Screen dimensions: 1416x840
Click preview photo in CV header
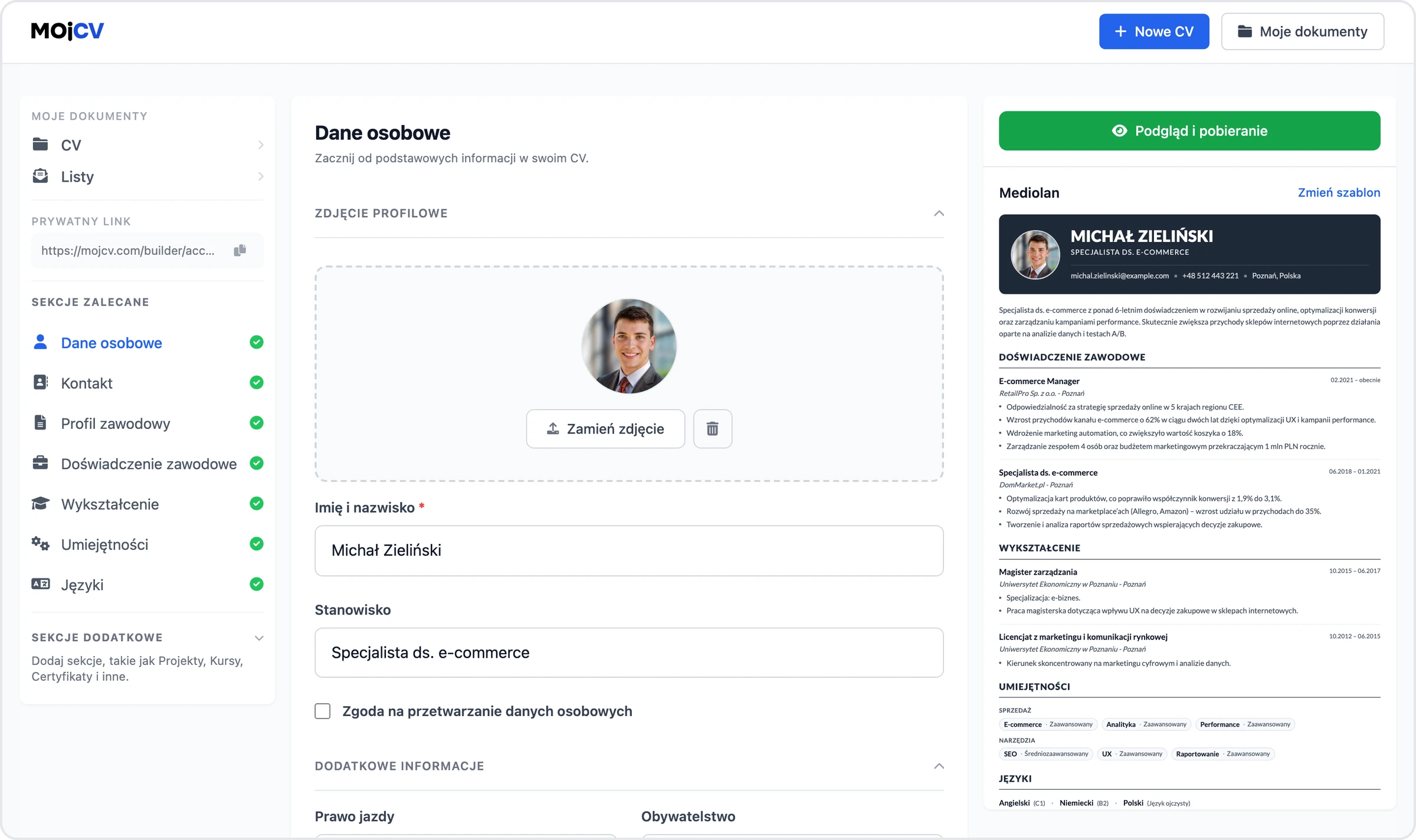tap(1035, 254)
